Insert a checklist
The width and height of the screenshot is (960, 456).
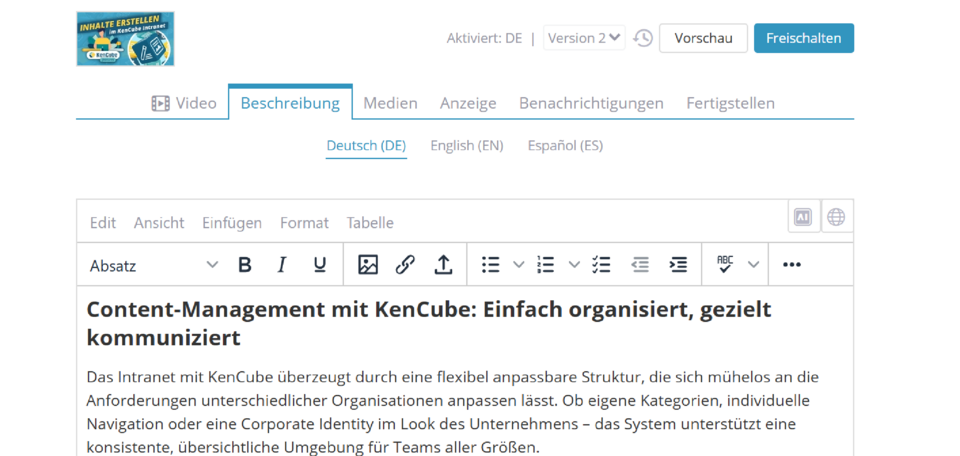pos(602,264)
